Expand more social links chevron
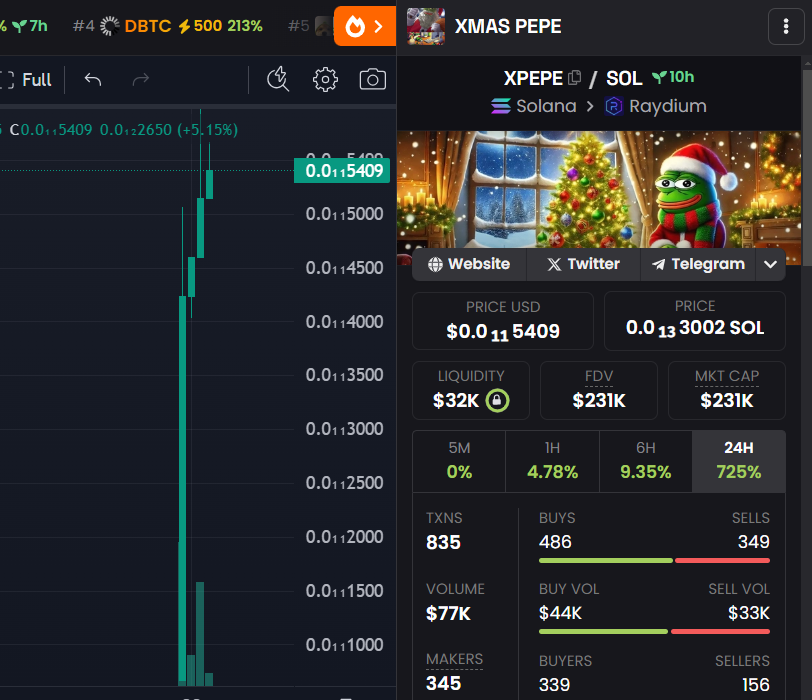 point(770,264)
